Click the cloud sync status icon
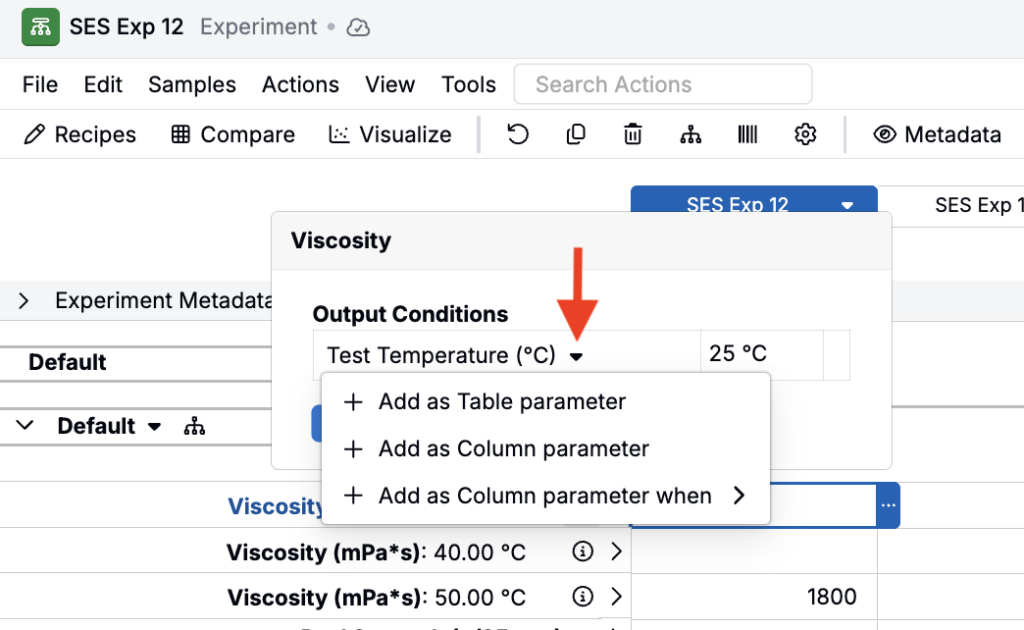This screenshot has height=630, width=1024. [358, 27]
